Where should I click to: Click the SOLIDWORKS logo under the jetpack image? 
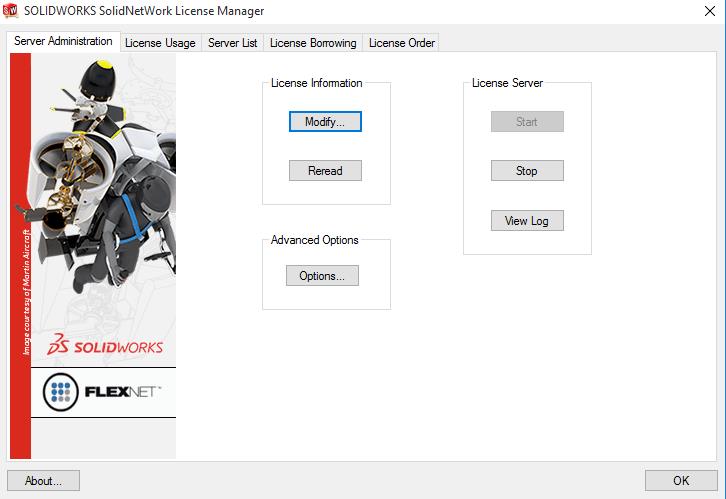(110, 347)
